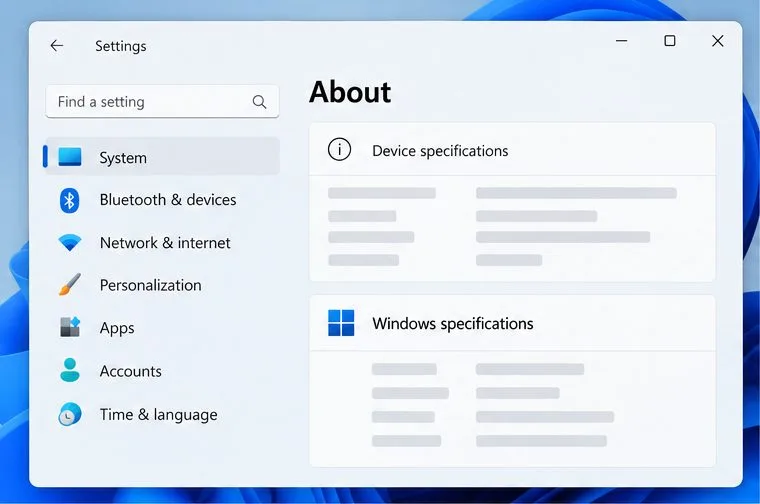The width and height of the screenshot is (760, 504).
Task: Go to Personalization settings
Action: tap(161, 285)
